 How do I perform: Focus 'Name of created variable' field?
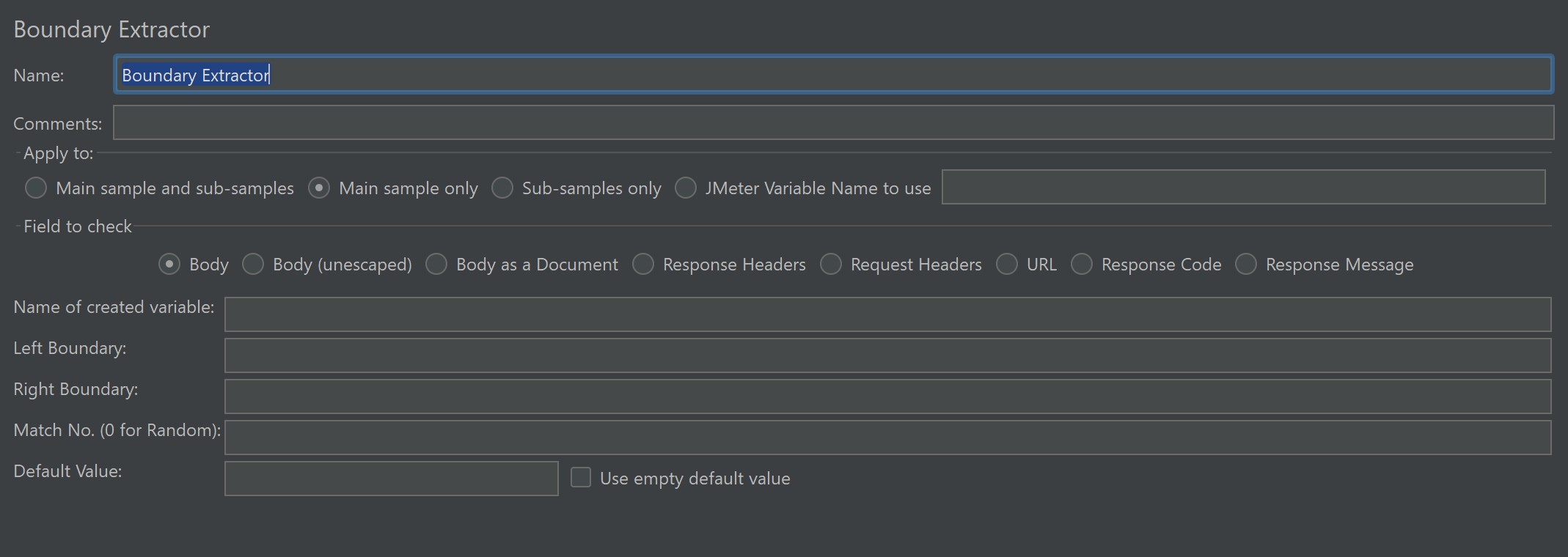click(887, 314)
